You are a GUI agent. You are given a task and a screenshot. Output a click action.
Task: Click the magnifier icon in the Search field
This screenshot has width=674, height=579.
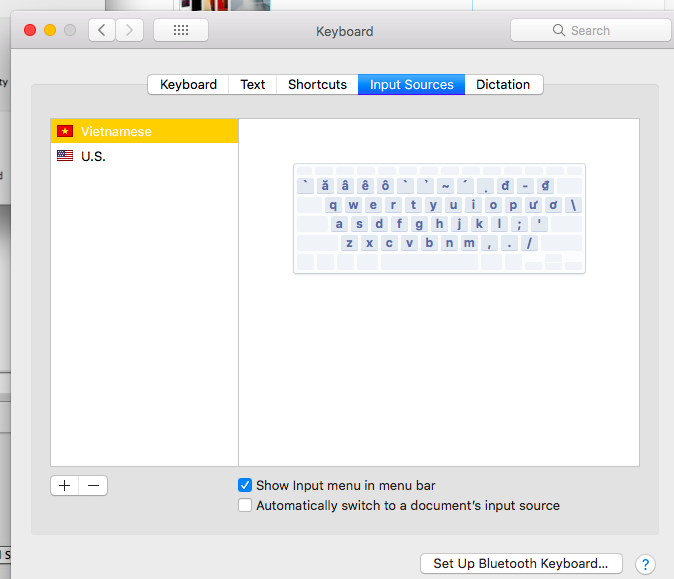pos(558,30)
